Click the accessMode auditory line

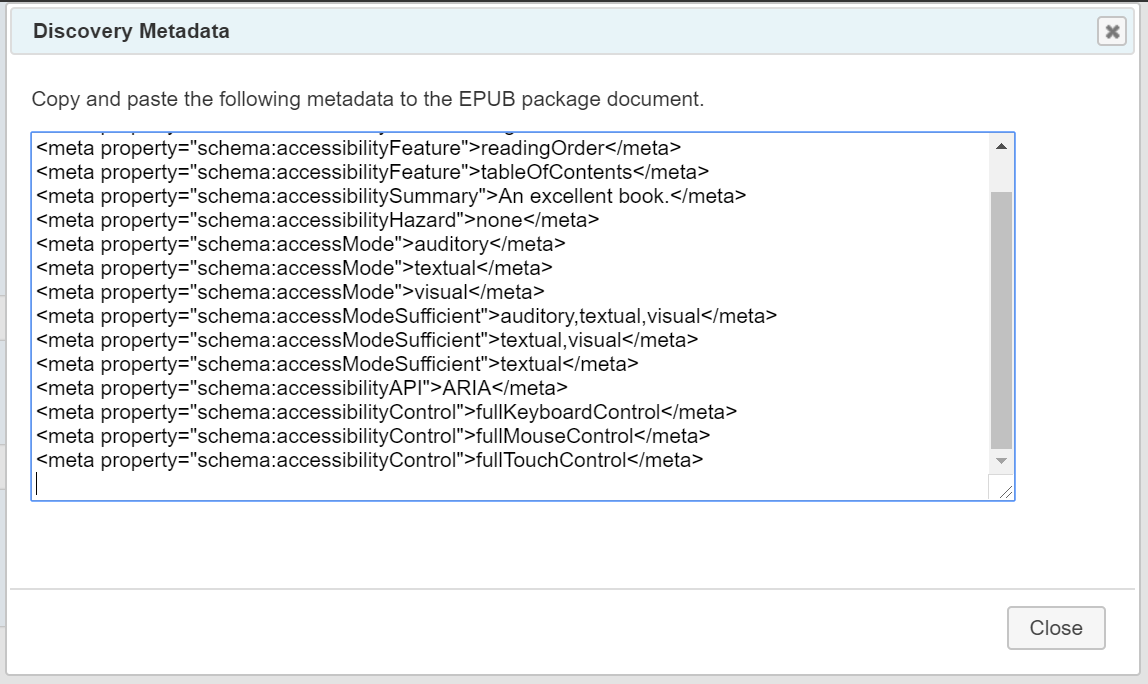click(301, 244)
